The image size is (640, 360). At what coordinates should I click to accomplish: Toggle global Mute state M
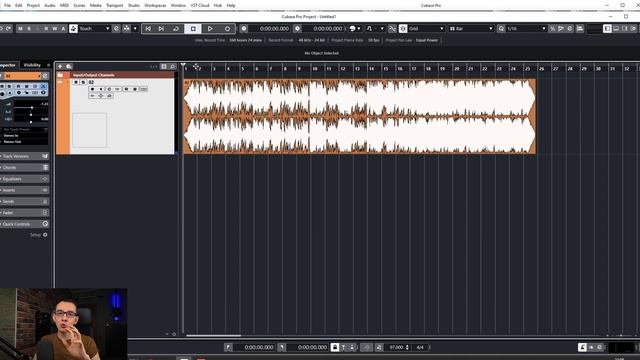[20, 29]
